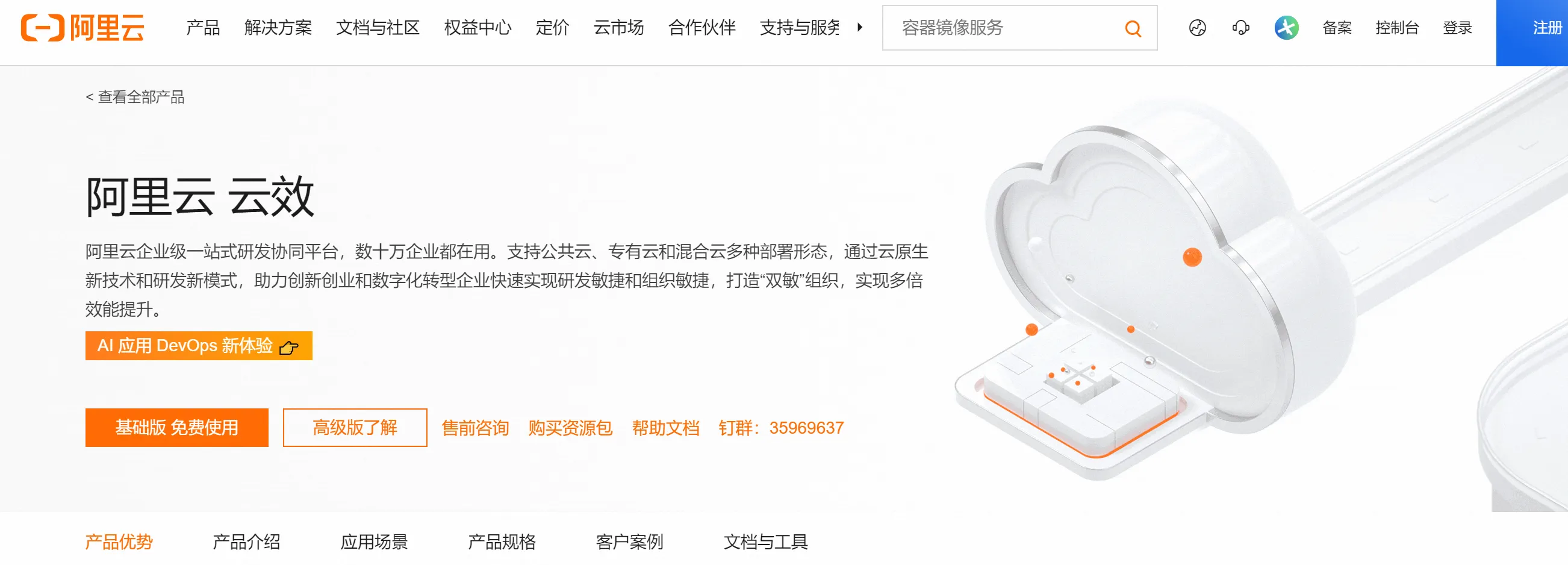Open the 解决方案 menu
This screenshot has width=1568, height=565.
coord(278,28)
